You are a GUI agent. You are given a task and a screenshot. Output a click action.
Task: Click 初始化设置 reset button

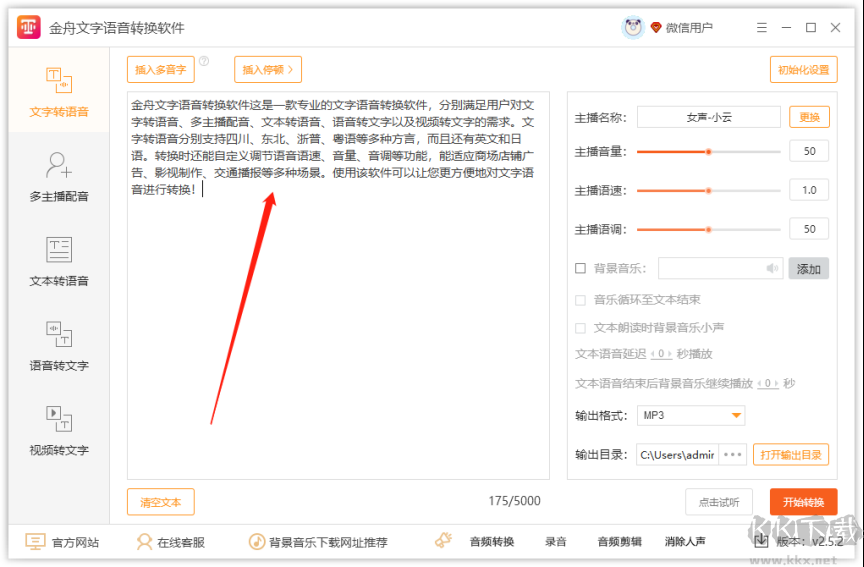click(803, 69)
